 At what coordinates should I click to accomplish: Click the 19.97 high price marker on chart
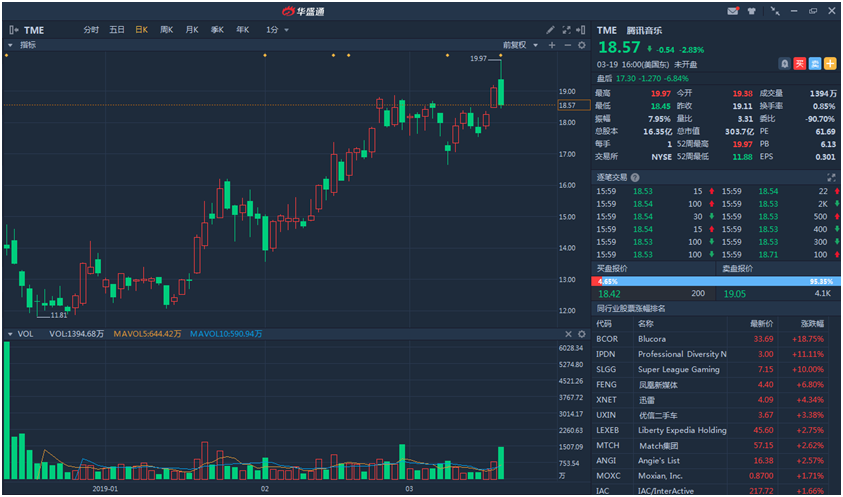point(478,59)
